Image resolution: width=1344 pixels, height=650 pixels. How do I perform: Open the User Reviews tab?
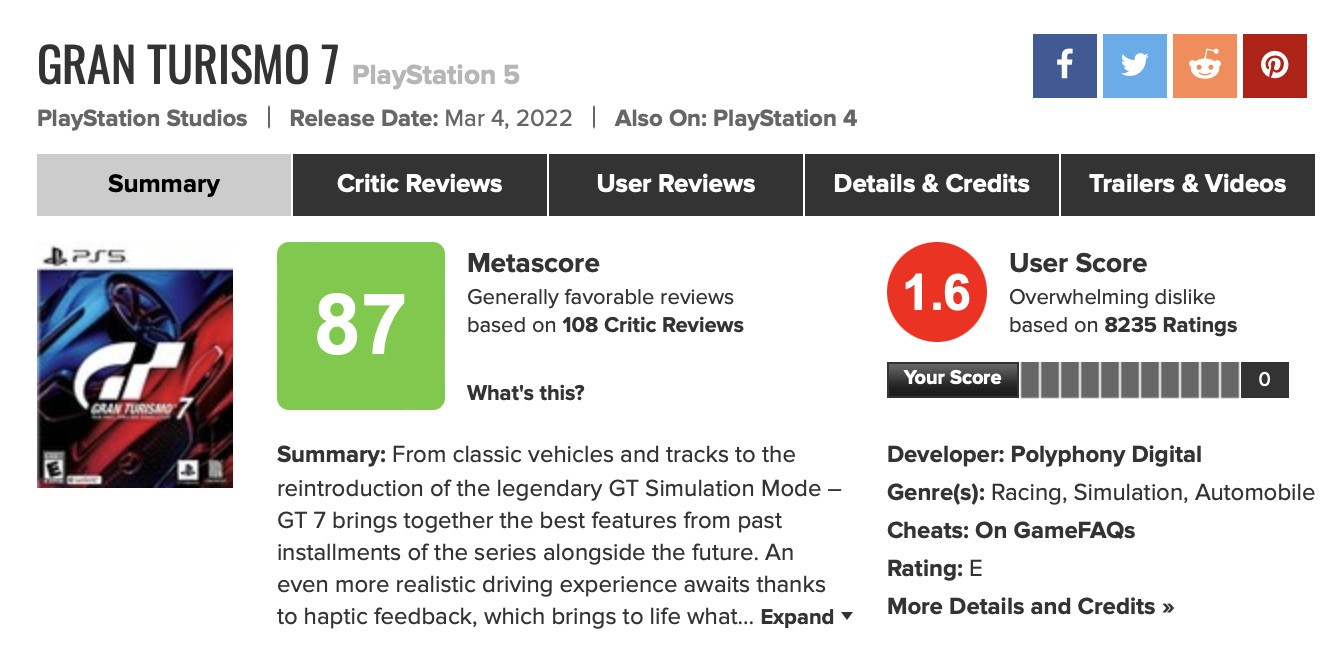click(x=675, y=183)
